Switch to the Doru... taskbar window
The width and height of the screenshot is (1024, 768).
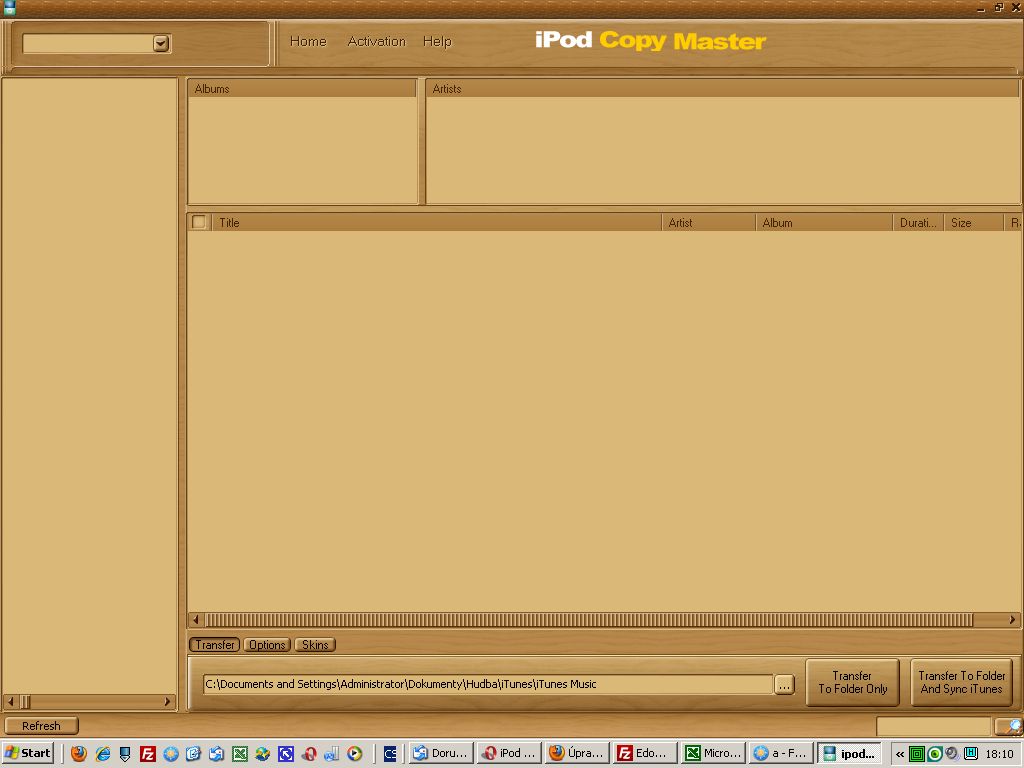(440, 753)
